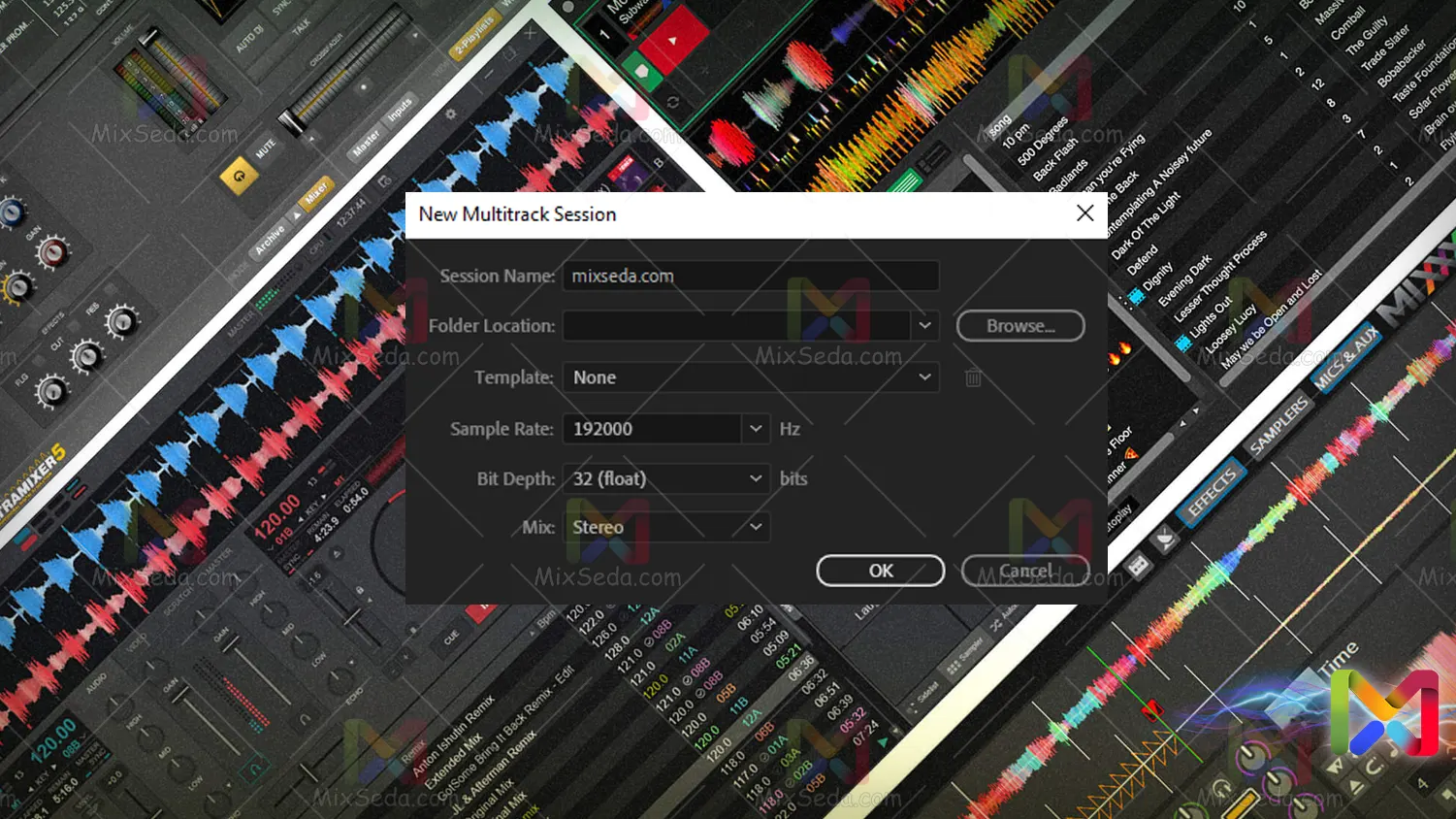Switch to the SAMPLERS tab
Screen dimensions: 1456x819
click(x=1278, y=427)
